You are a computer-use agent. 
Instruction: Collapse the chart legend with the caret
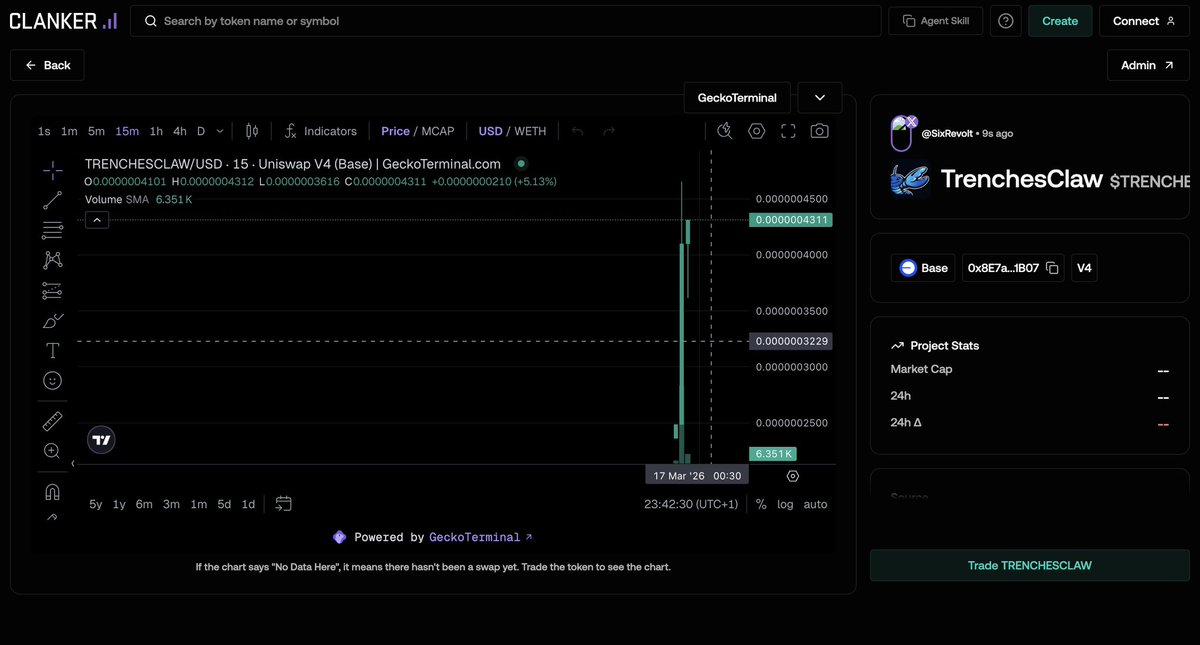(97, 220)
